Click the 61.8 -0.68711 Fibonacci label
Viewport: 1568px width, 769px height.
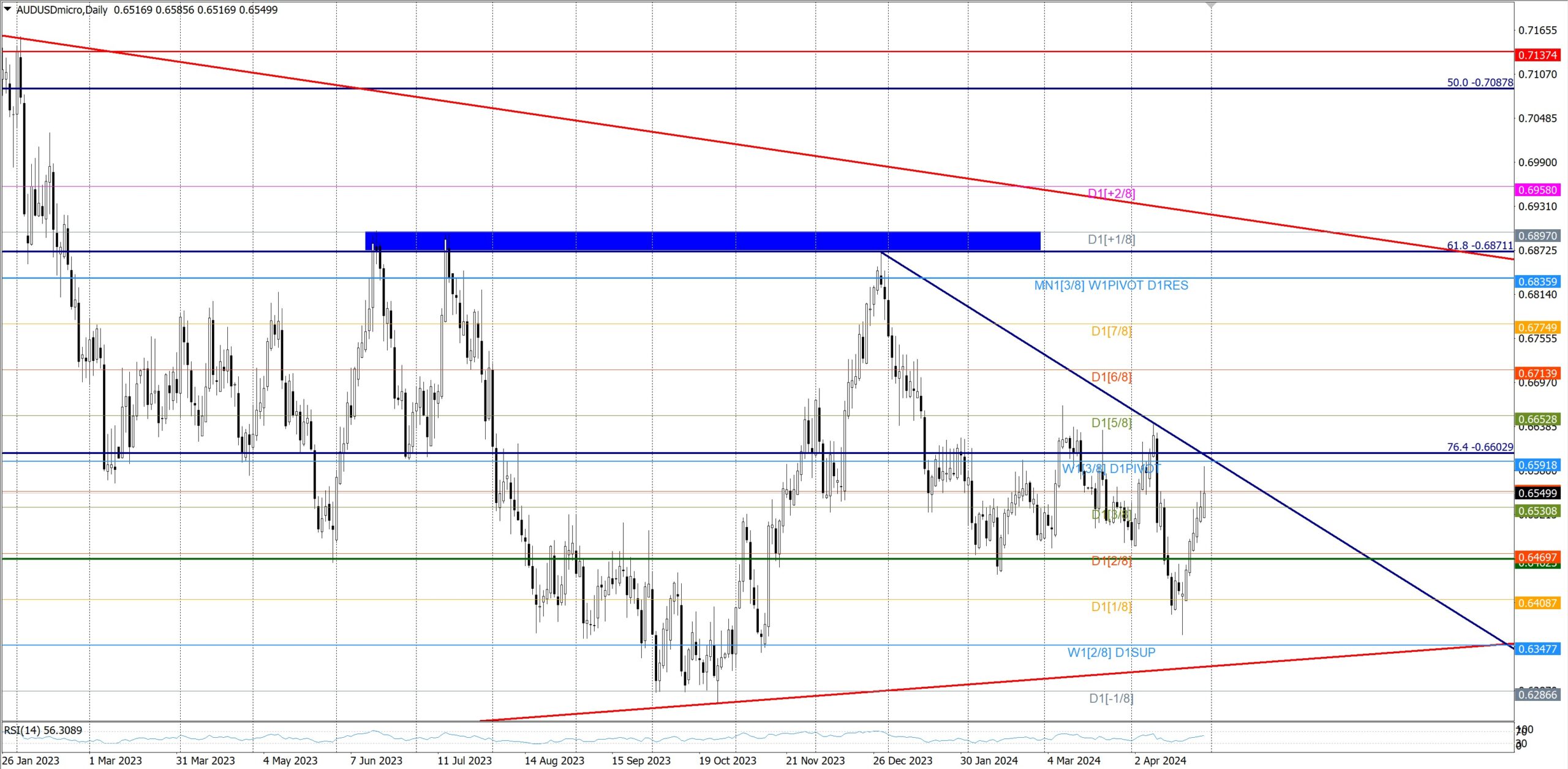(1479, 245)
